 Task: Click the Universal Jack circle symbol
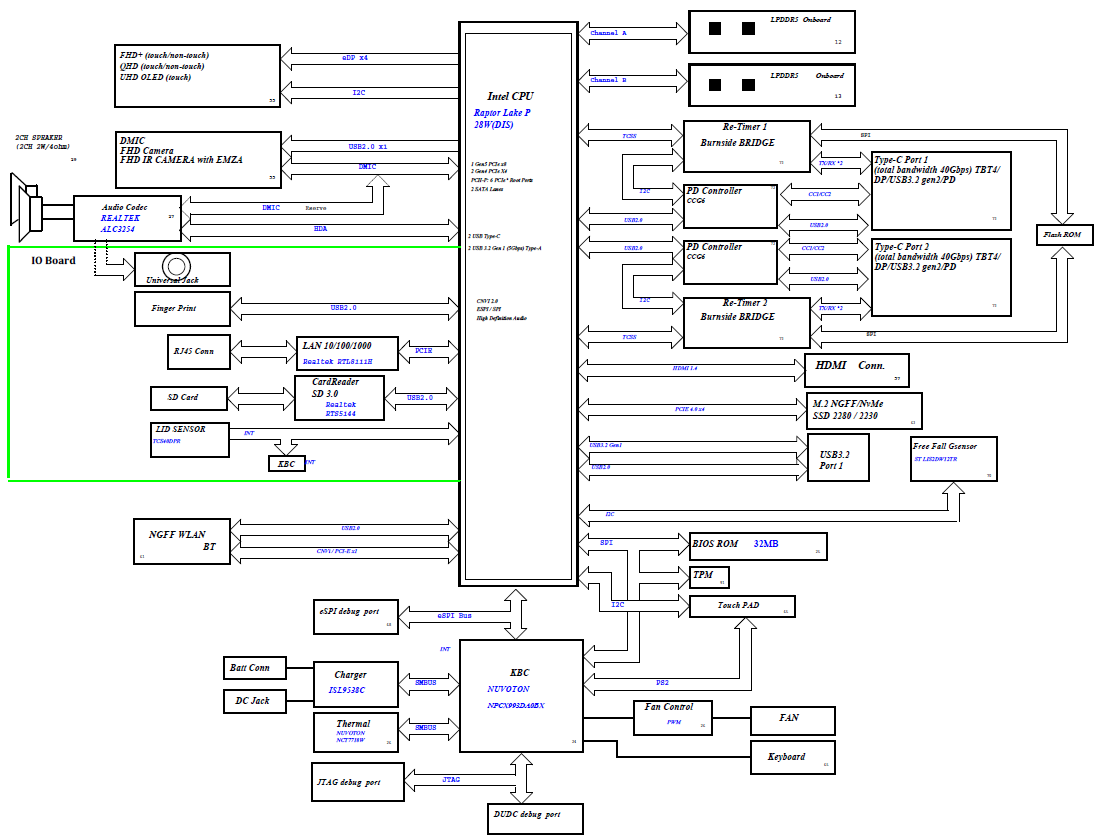point(177,266)
